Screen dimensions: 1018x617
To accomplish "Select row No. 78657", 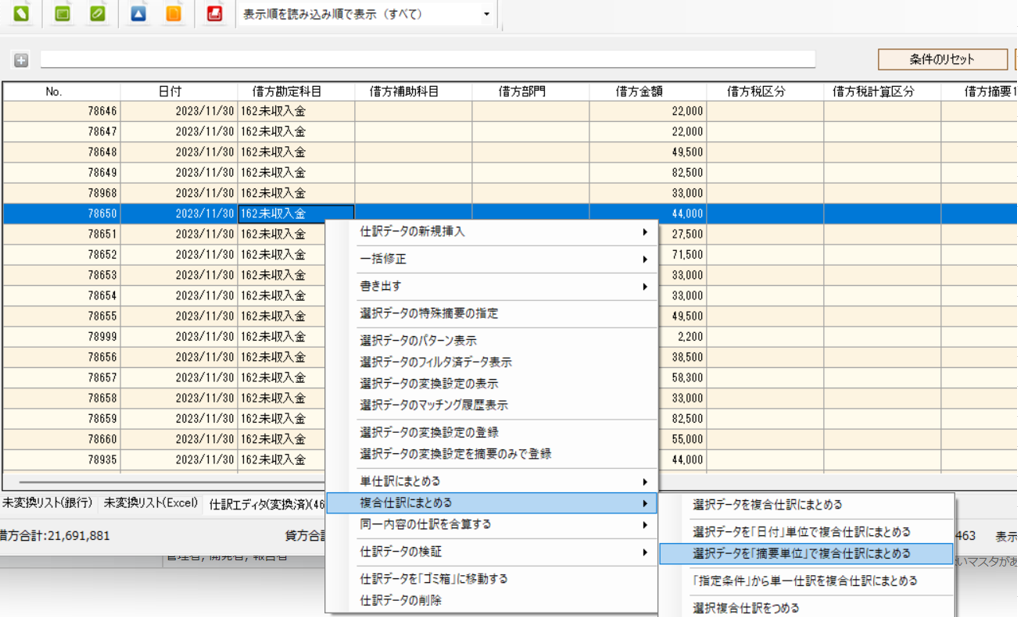I will [164, 377].
